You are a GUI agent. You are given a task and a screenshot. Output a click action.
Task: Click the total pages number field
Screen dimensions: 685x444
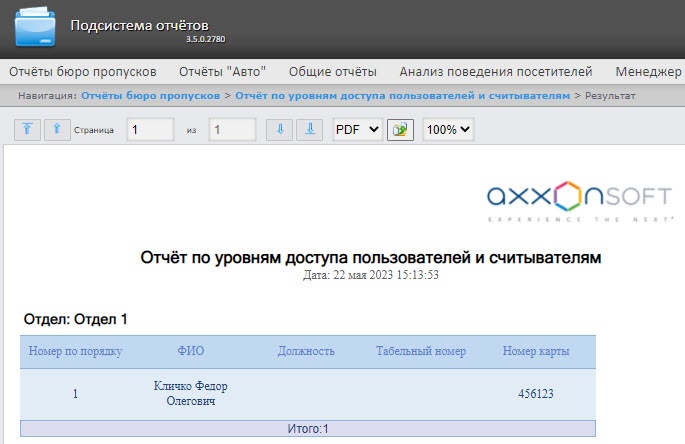(x=232, y=129)
